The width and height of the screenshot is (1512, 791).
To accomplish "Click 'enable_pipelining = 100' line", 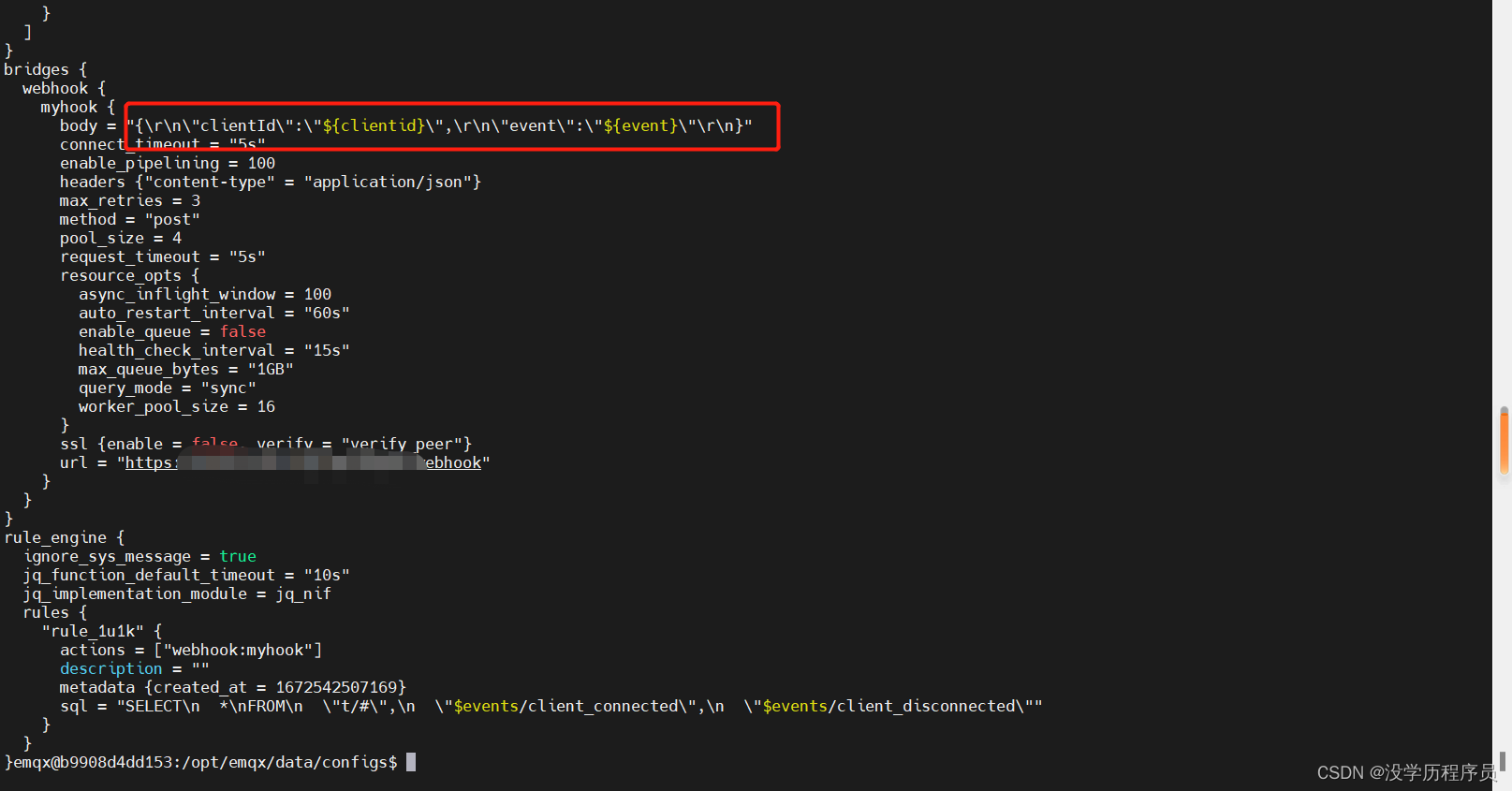I will [x=168, y=163].
